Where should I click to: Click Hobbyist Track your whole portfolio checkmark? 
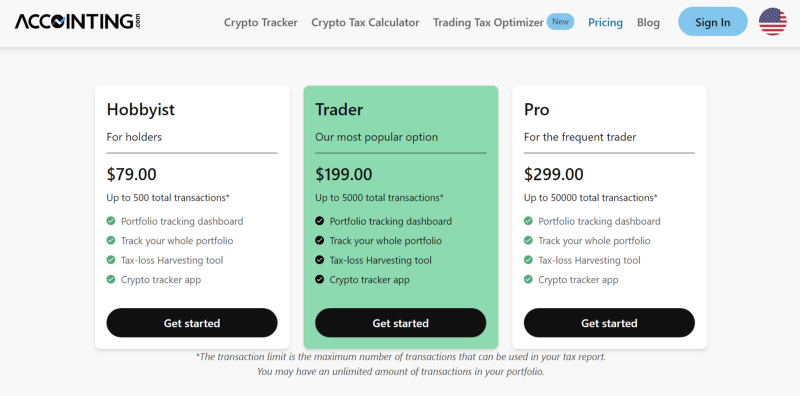click(111, 240)
